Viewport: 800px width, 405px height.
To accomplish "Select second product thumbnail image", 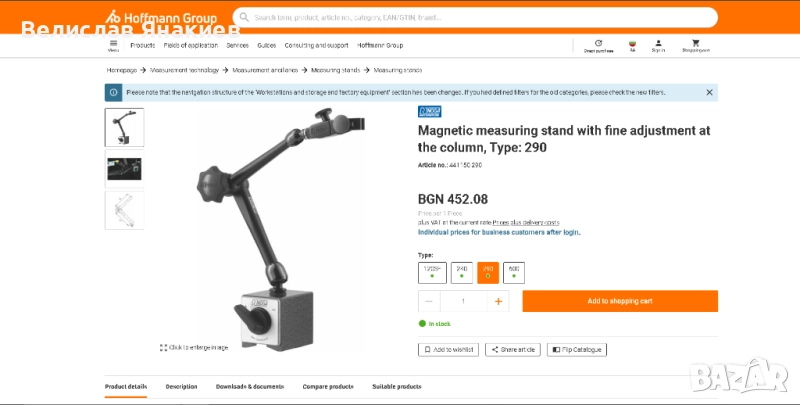I will (x=124, y=169).
